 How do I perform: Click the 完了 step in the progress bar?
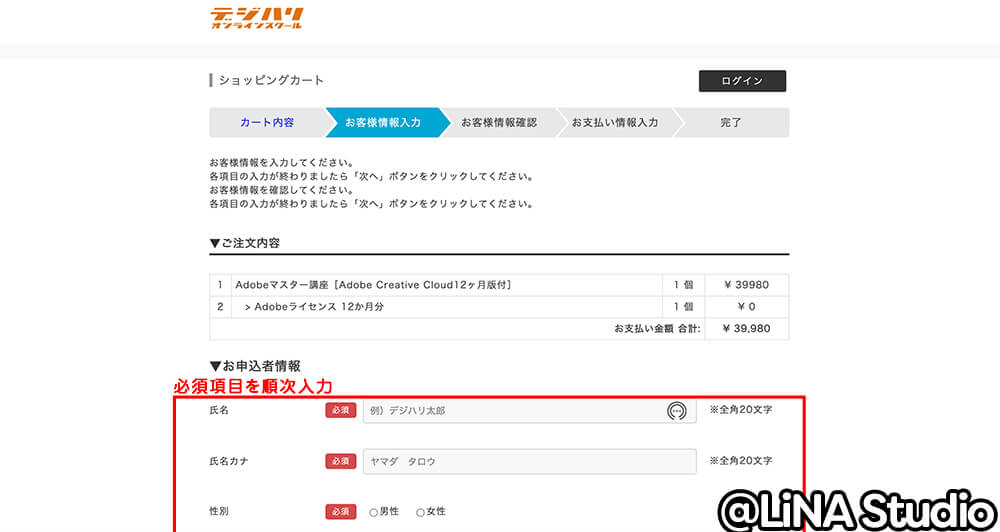pos(731,123)
